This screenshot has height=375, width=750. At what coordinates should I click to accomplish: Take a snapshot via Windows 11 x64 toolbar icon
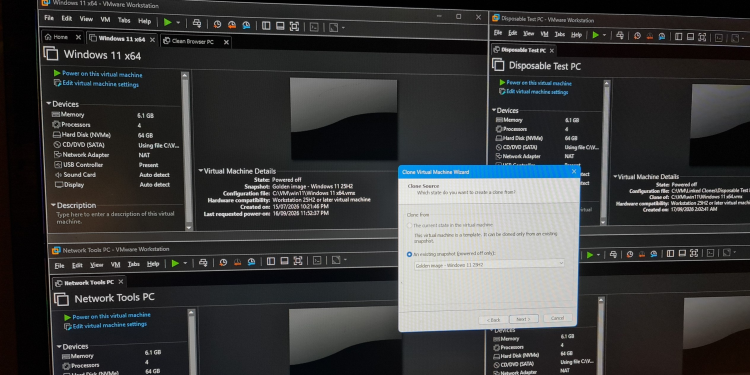point(218,24)
